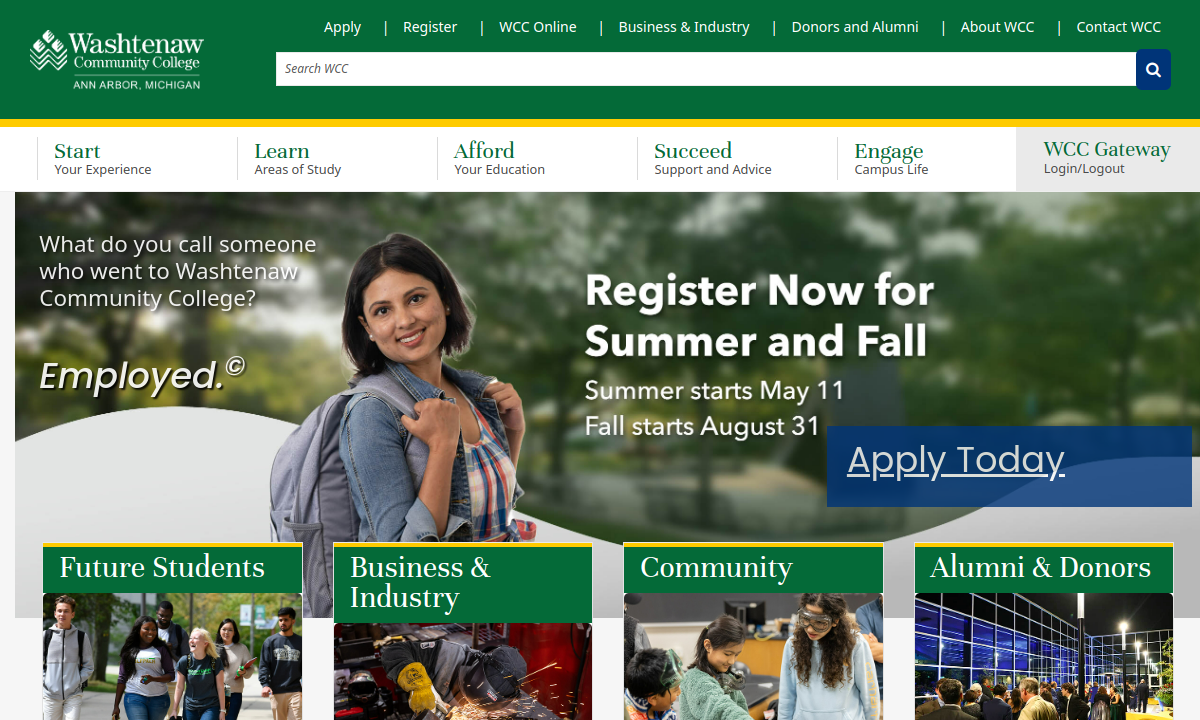Open the Engage Campus Life menu
Screen dimensions: 1200x720
[891, 159]
